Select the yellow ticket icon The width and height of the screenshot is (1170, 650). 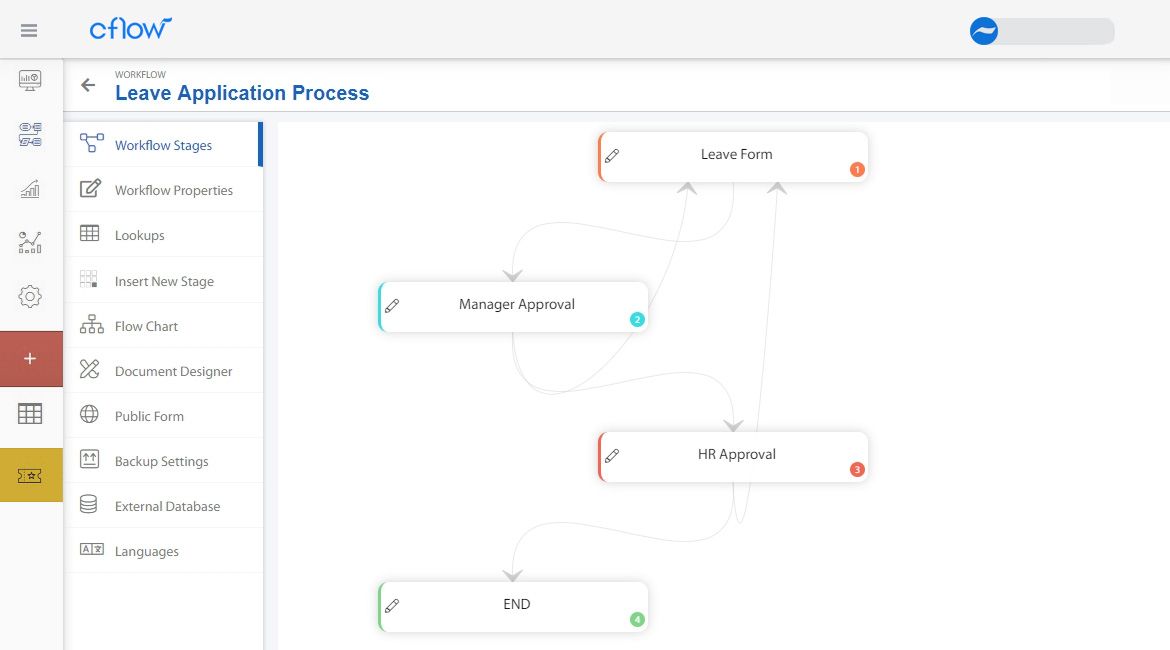(30, 474)
